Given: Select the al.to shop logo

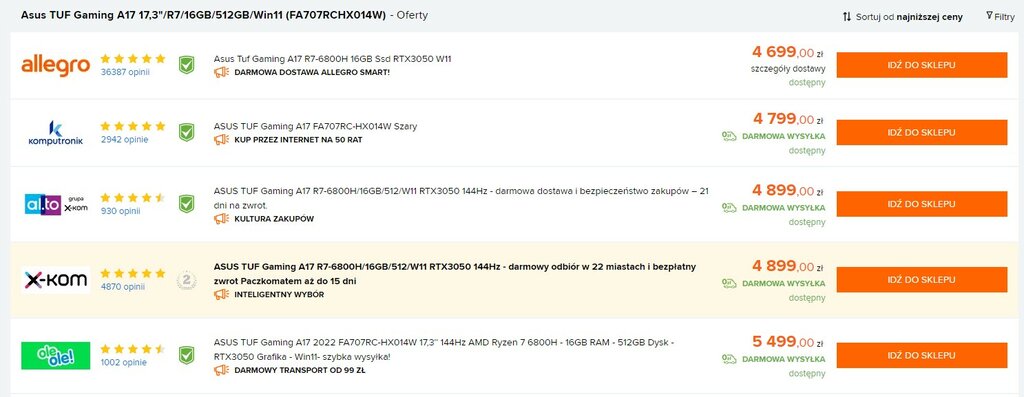Looking at the screenshot, I should pos(56,204).
